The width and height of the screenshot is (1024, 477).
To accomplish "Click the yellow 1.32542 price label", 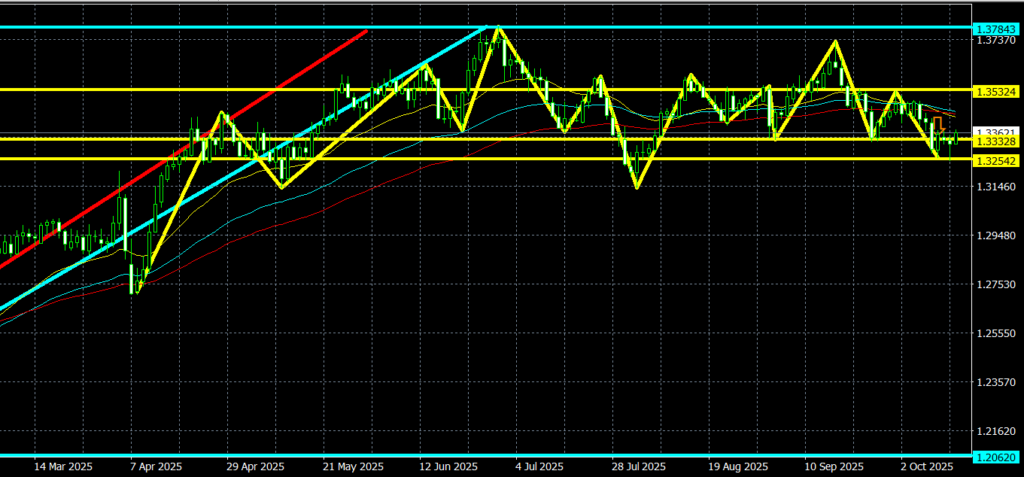I will (x=994, y=160).
